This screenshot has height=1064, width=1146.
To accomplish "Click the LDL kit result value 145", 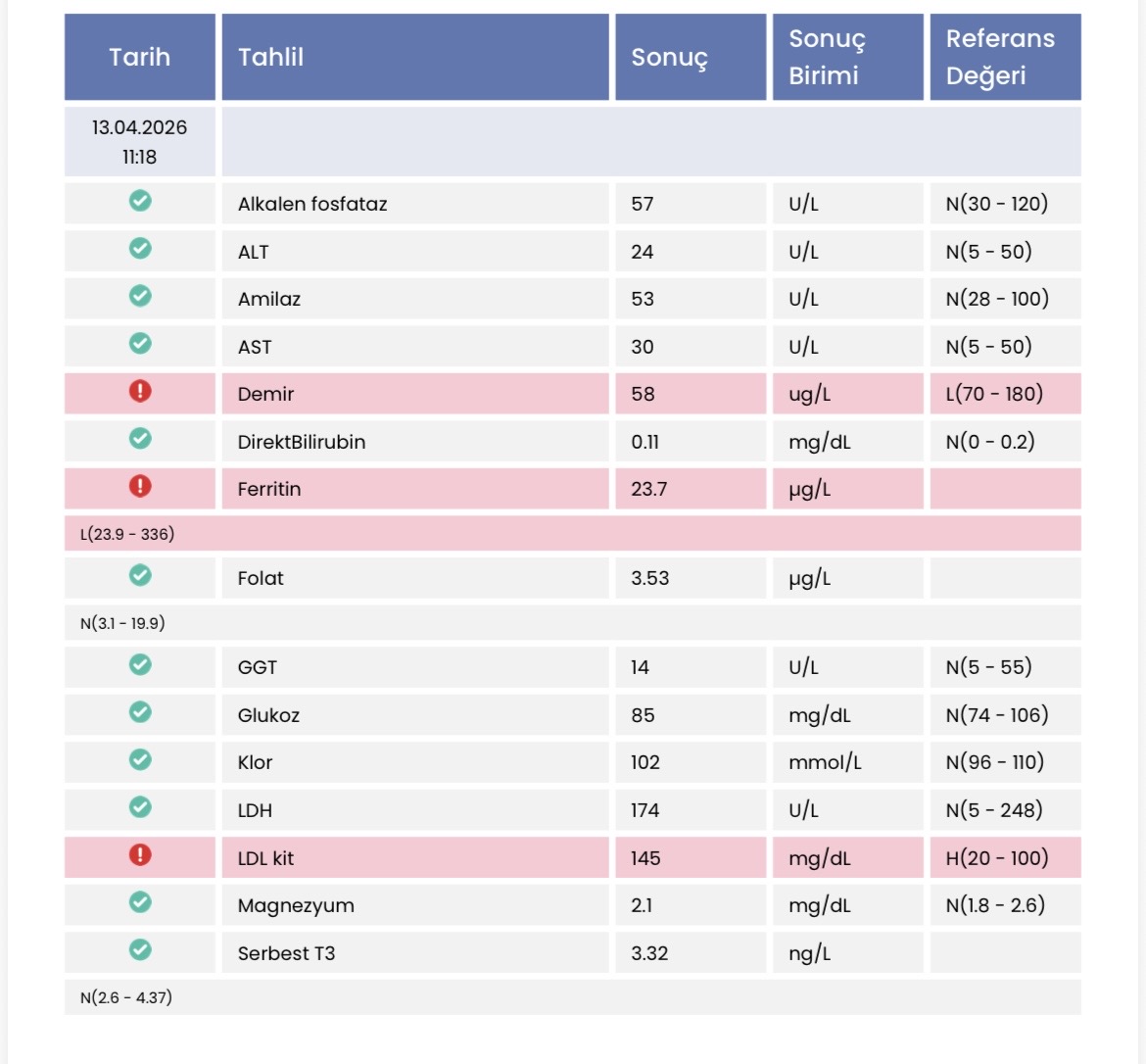I will 645,858.
